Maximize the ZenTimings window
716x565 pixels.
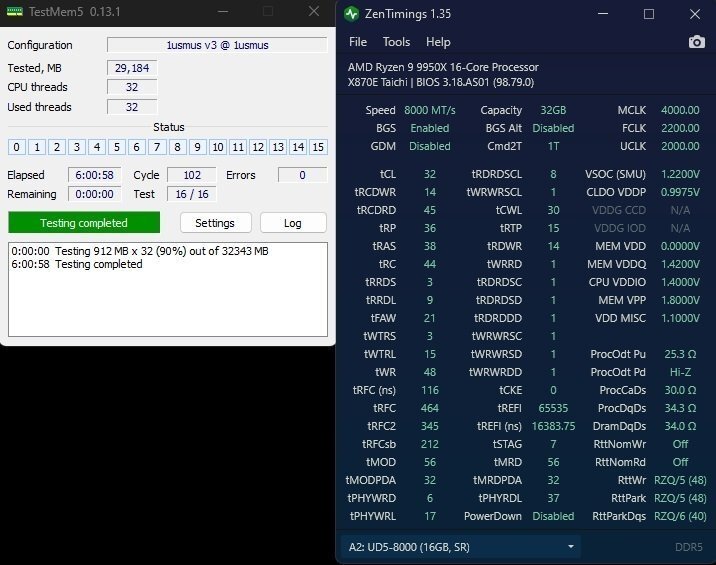(648, 14)
